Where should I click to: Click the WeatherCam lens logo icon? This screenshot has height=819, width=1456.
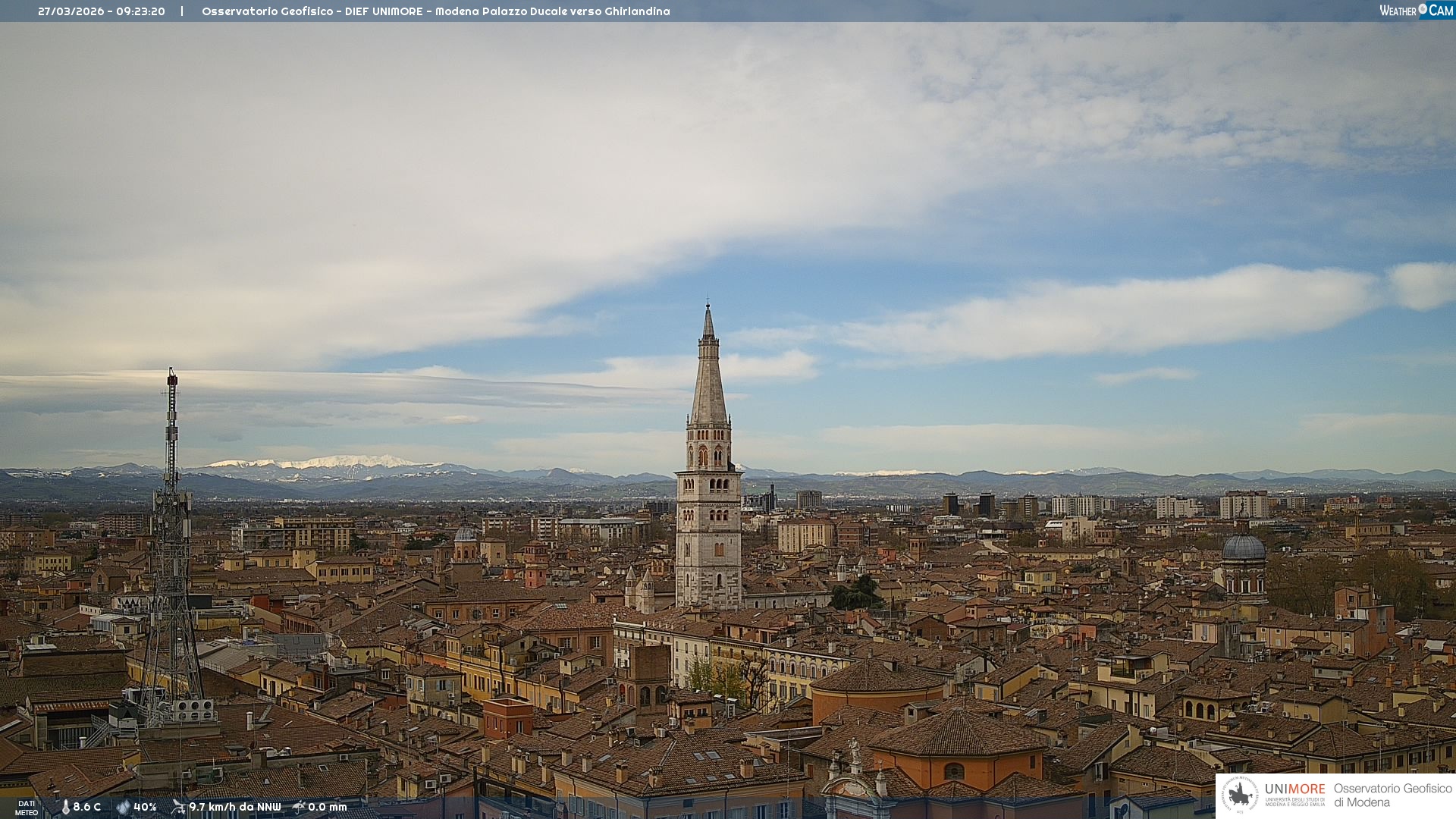click(1423, 10)
